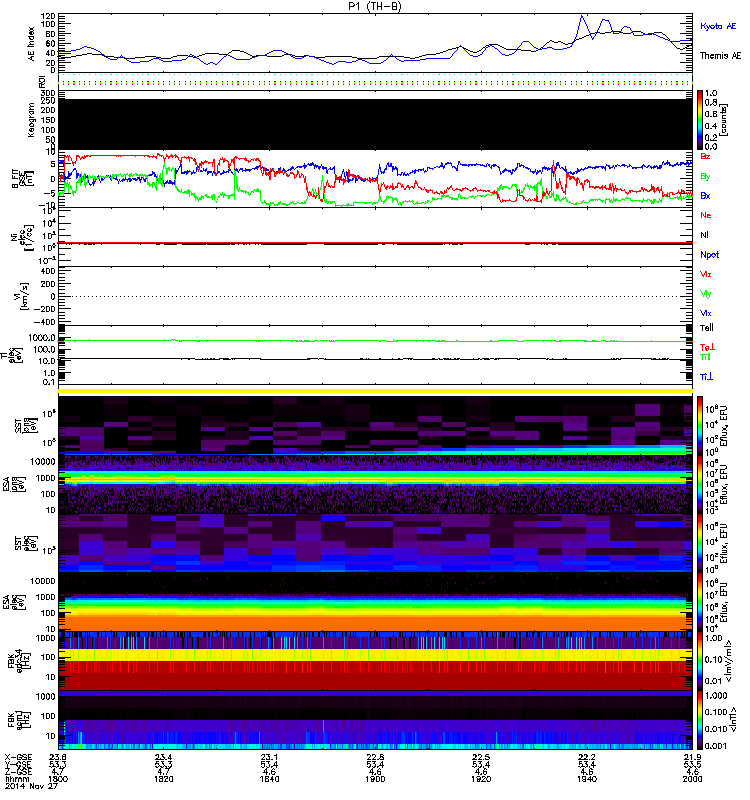Click the yellow band above the SST panel

(x=376, y=390)
